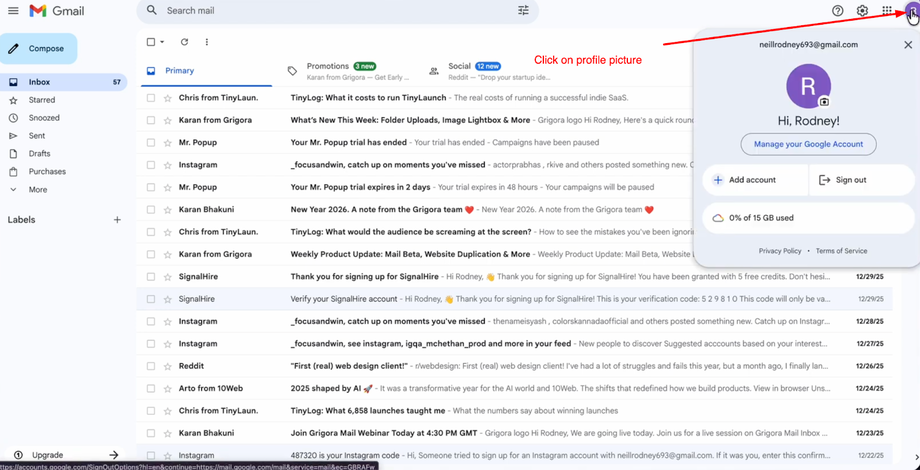The image size is (920, 470).
Task: Open the Privacy Policy link
Action: click(x=780, y=251)
